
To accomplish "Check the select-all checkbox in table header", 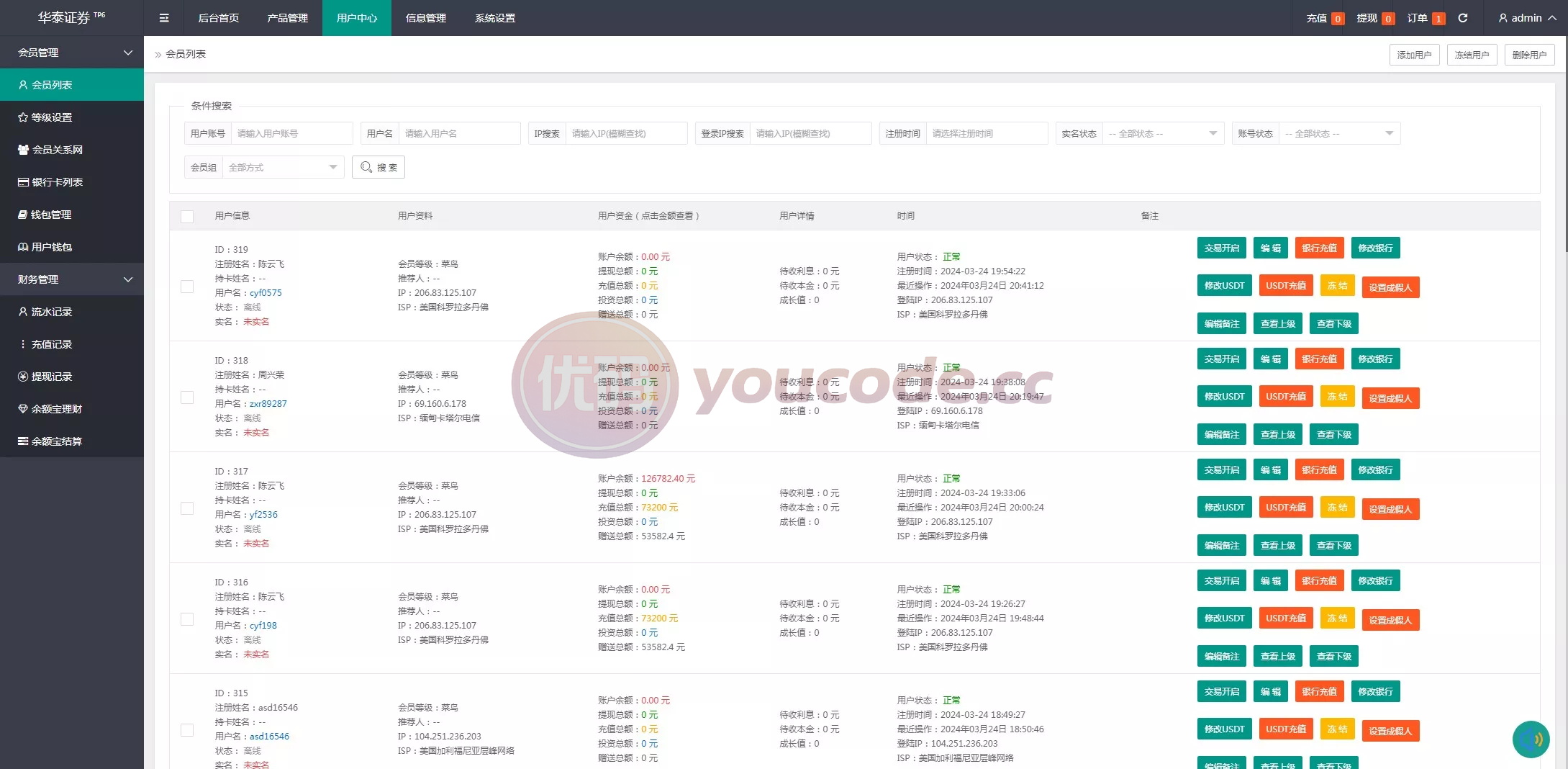I will coord(187,216).
